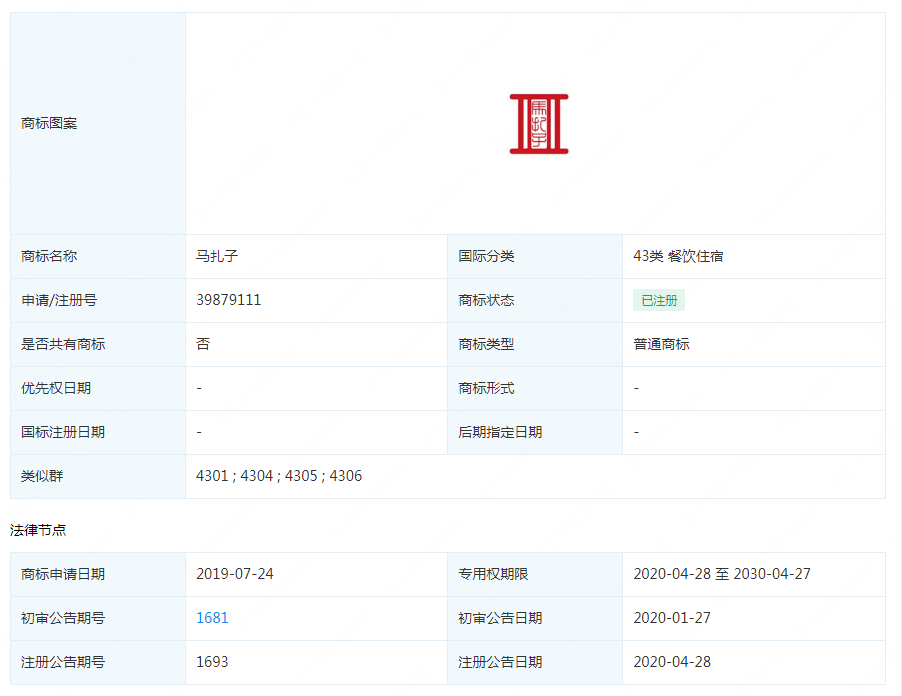The height and width of the screenshot is (696, 902).
Task: Click the 商标图案 row label
Action: 49,124
